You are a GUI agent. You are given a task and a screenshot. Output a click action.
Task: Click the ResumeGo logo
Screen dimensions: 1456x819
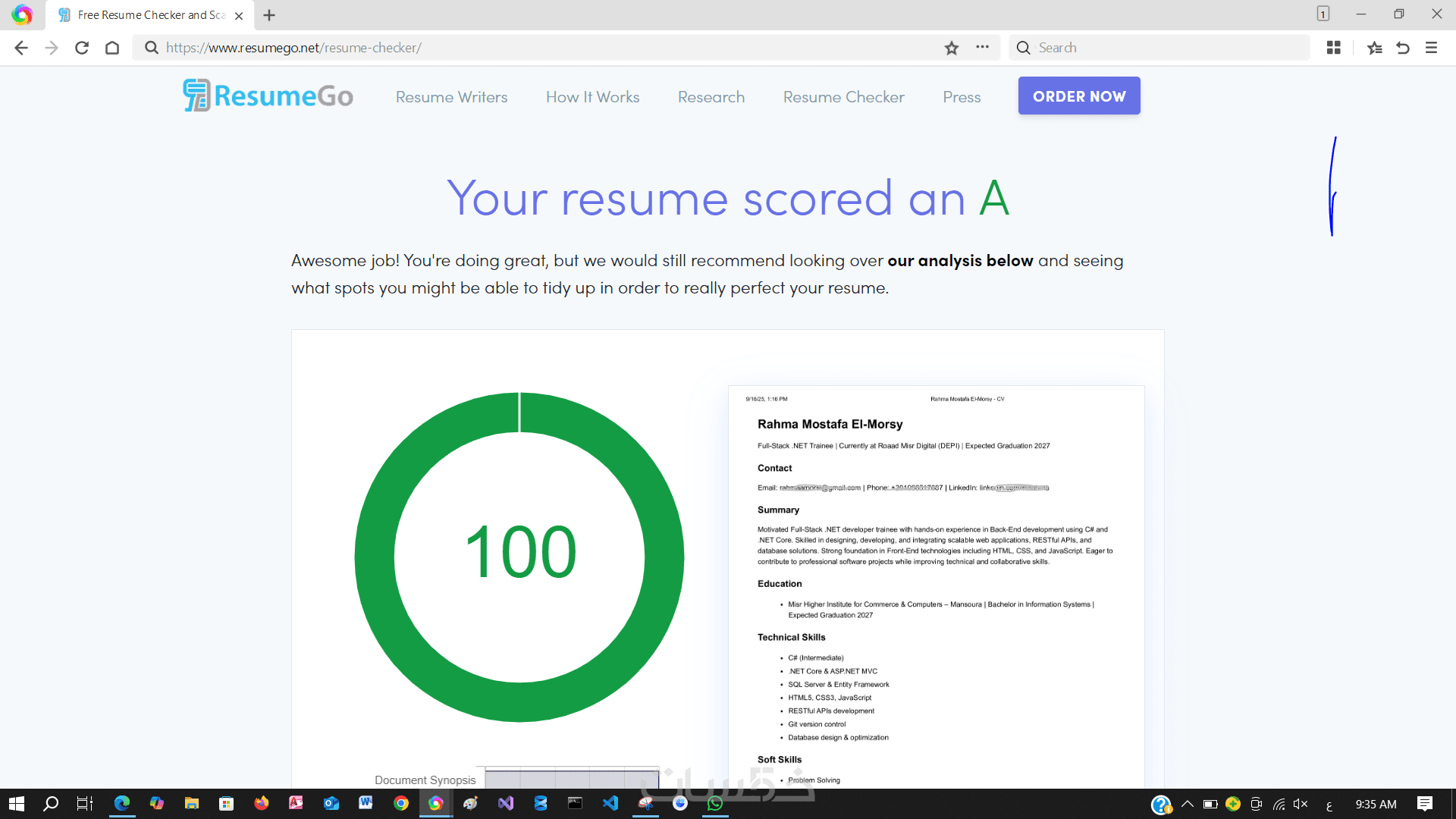tap(268, 96)
